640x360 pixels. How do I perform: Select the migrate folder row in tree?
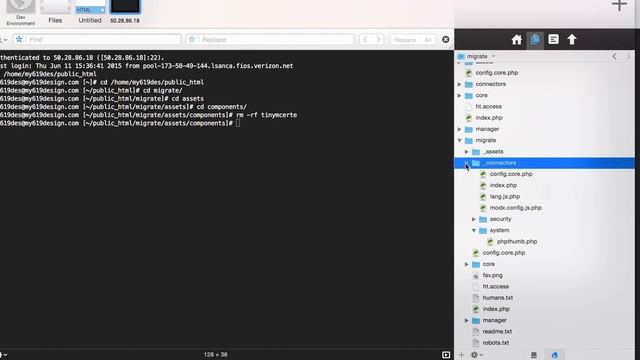click(x=544, y=140)
